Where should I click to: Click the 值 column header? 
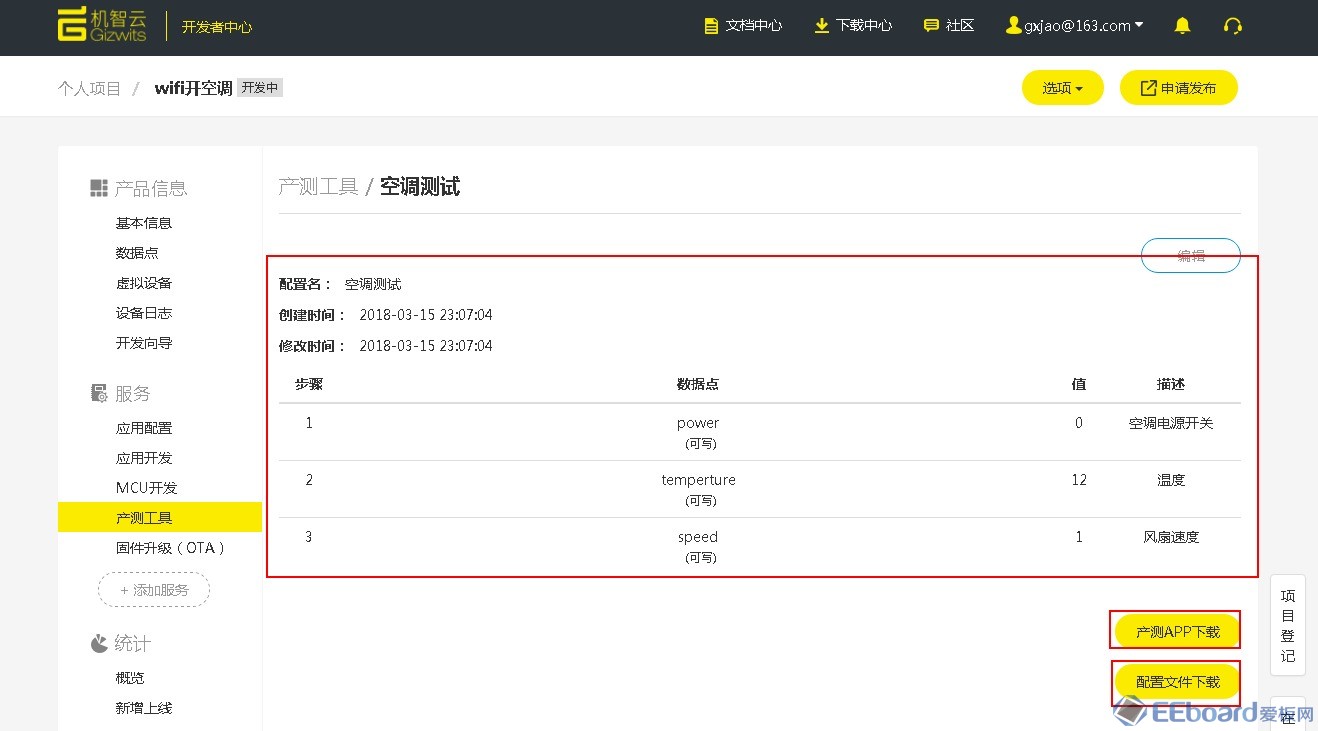(x=1079, y=384)
